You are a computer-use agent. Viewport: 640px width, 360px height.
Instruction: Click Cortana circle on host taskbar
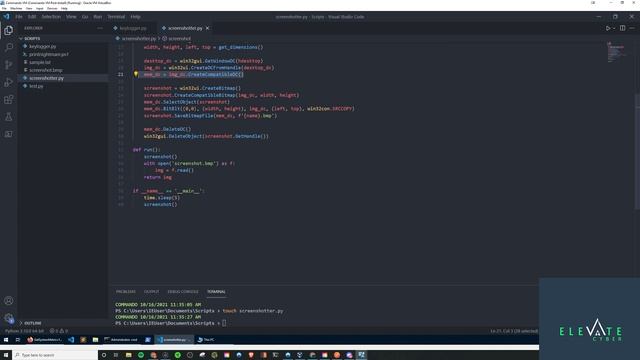[104, 355]
